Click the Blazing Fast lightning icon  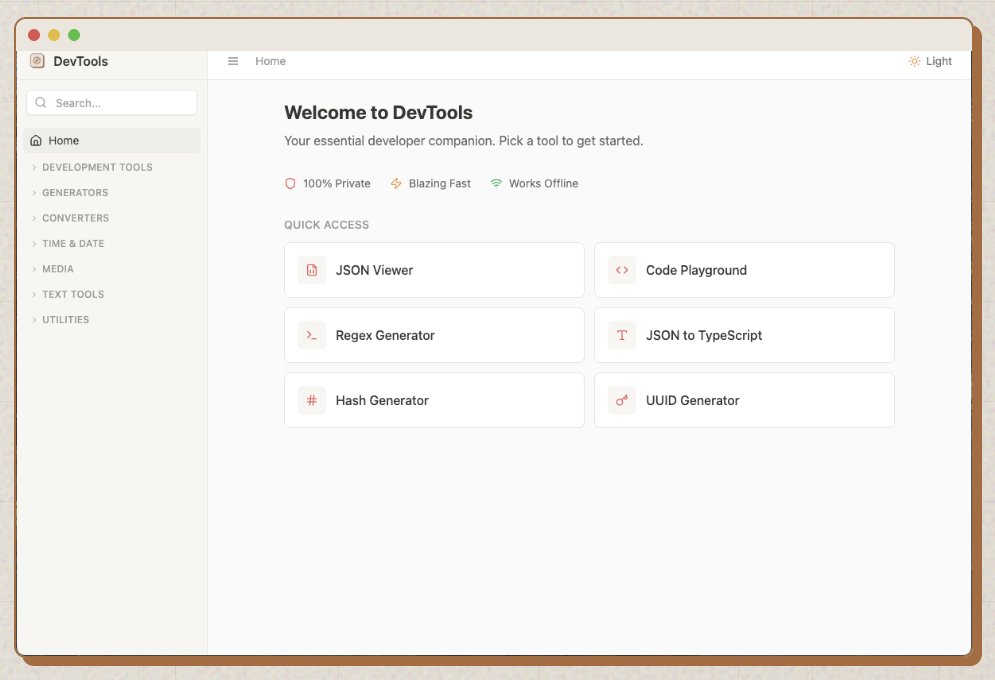coord(396,183)
